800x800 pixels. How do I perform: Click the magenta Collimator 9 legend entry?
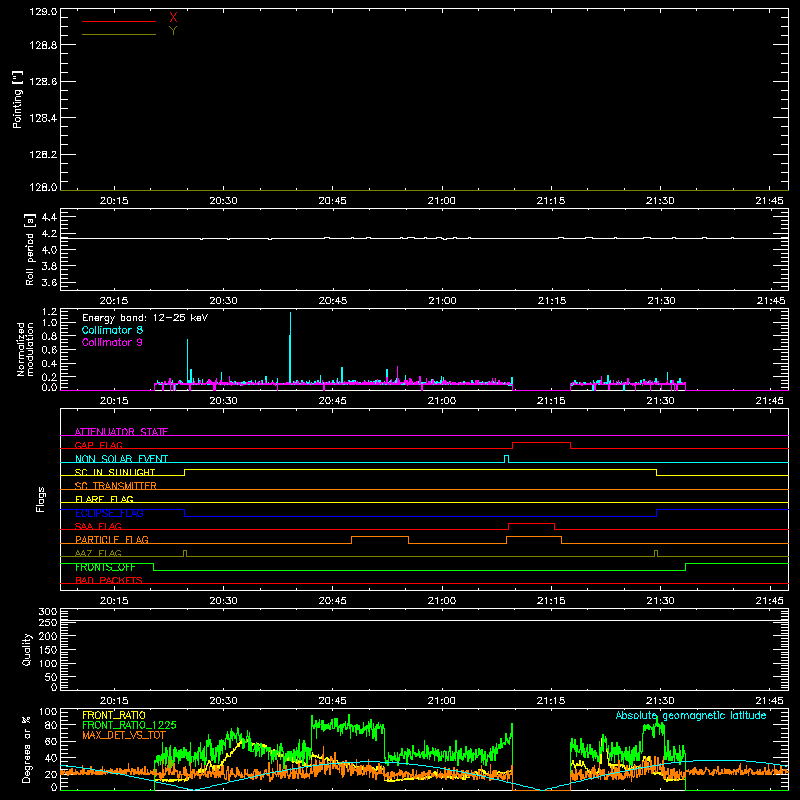pyautogui.click(x=112, y=342)
